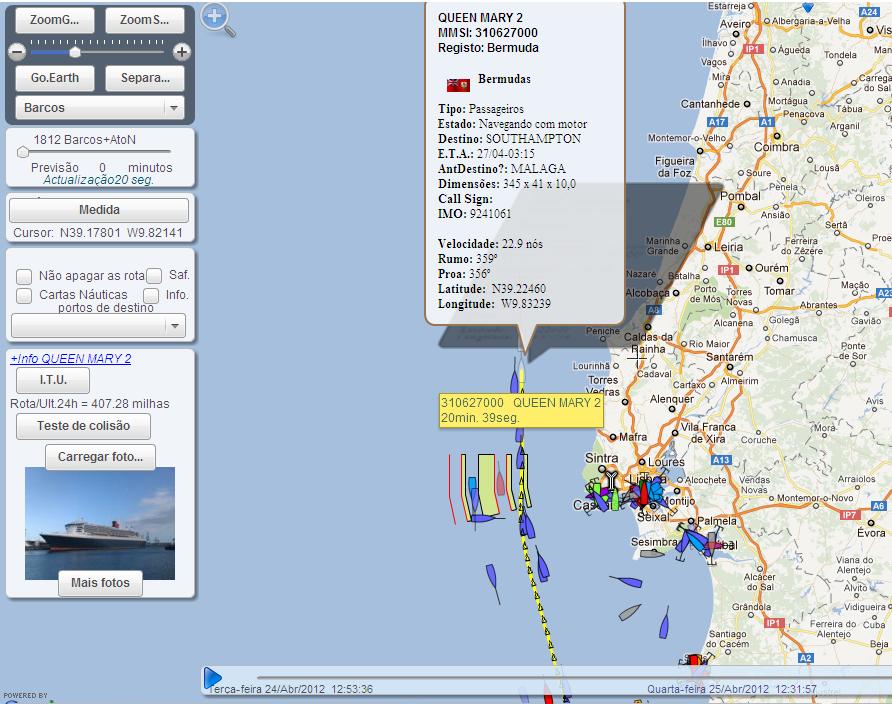Enable Cartas Náuticas checkbox
This screenshot has width=892, height=704.
pos(24,296)
